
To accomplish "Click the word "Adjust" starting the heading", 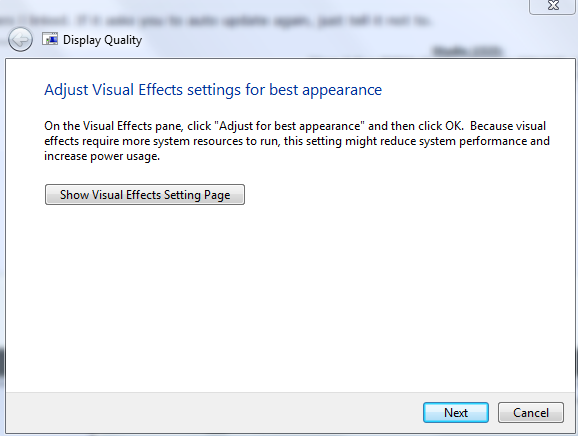I will 66,90.
